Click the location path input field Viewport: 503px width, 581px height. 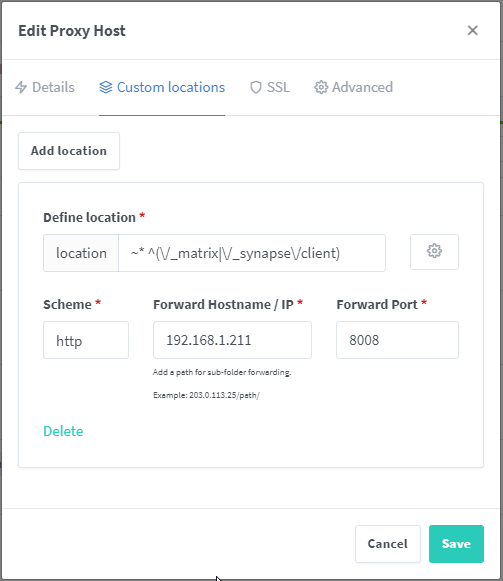coord(252,253)
